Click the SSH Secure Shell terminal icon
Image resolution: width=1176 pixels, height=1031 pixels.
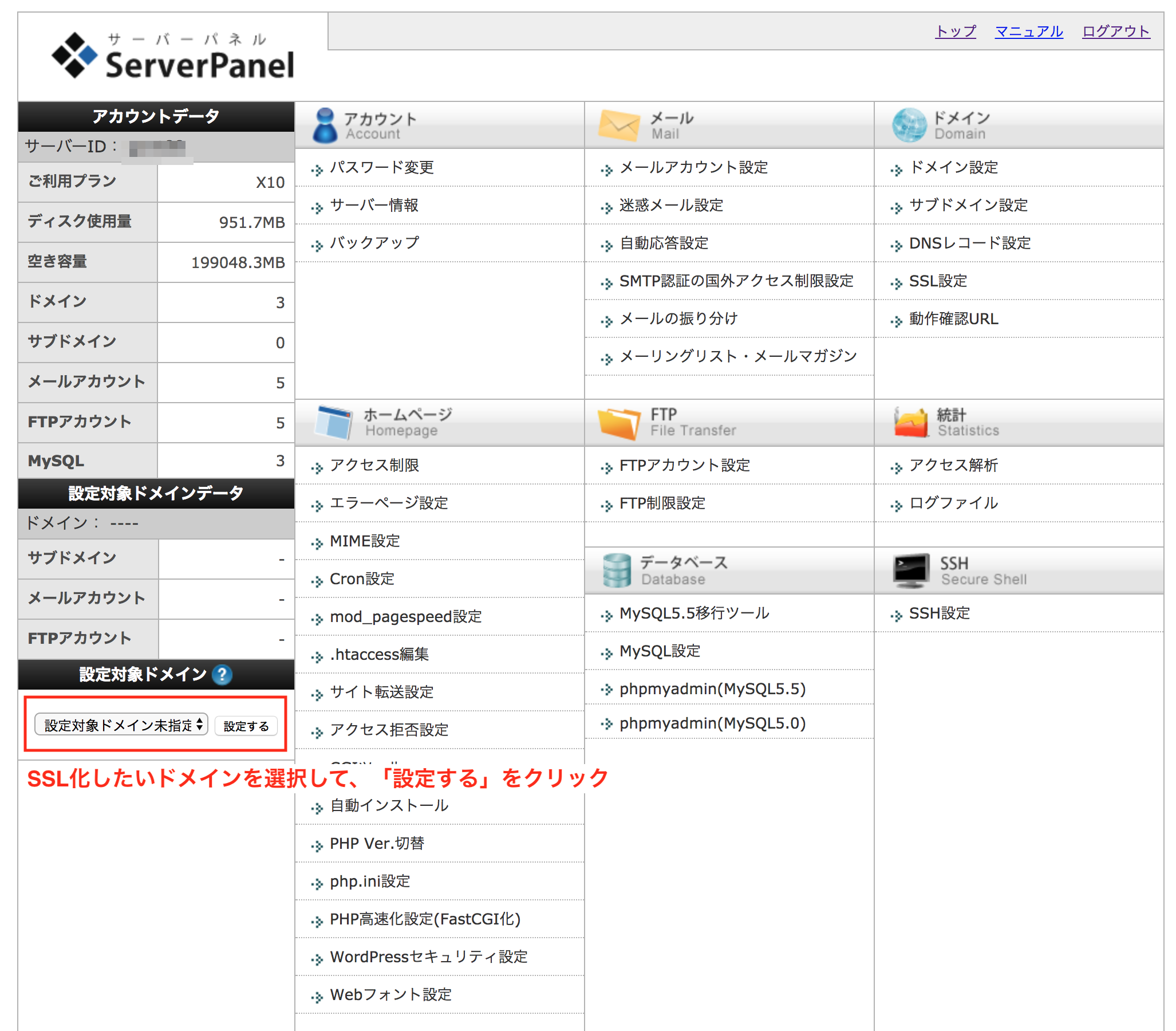point(910,570)
